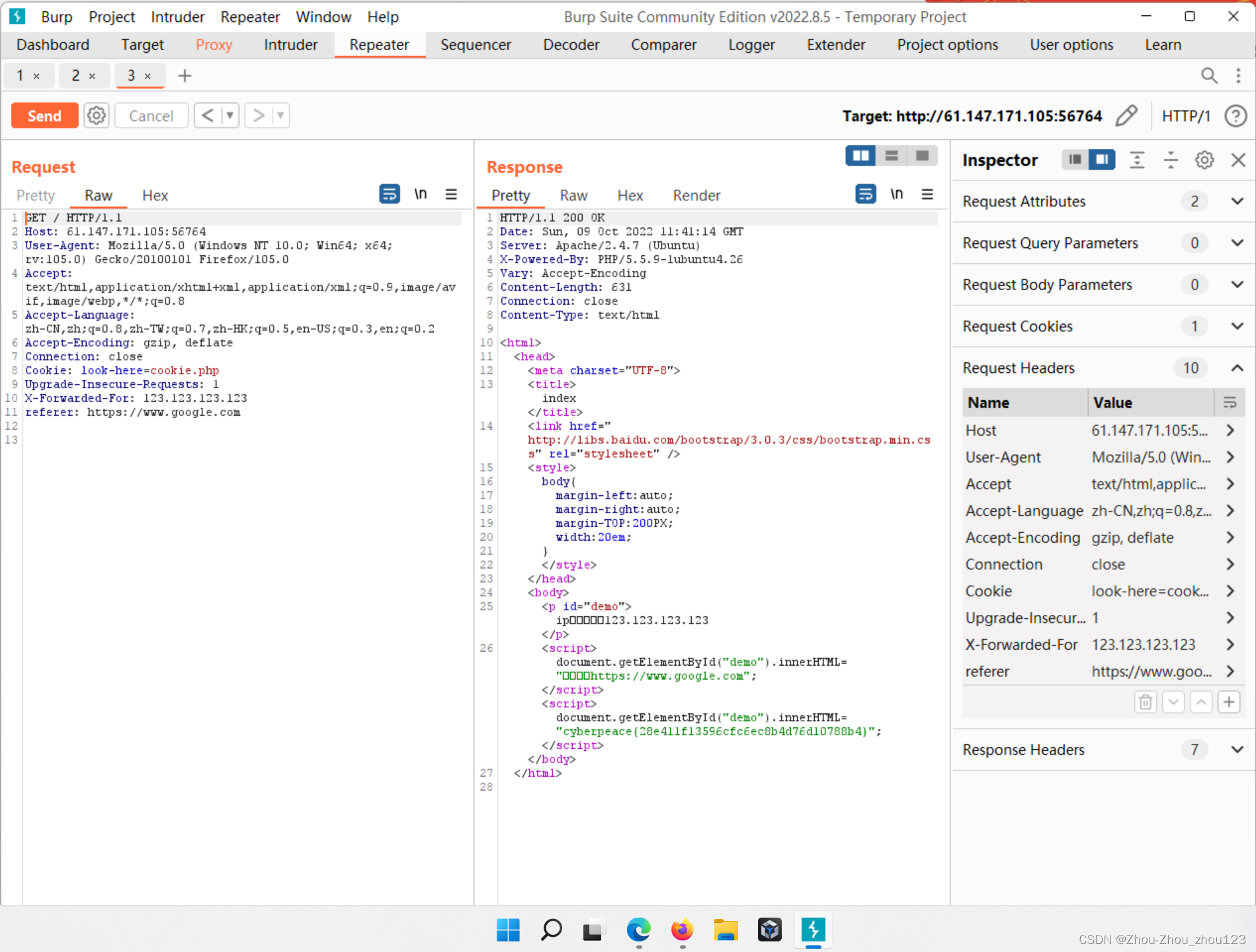Open the back history dropdown arrow
The height and width of the screenshot is (952, 1256).
pyautogui.click(x=230, y=116)
